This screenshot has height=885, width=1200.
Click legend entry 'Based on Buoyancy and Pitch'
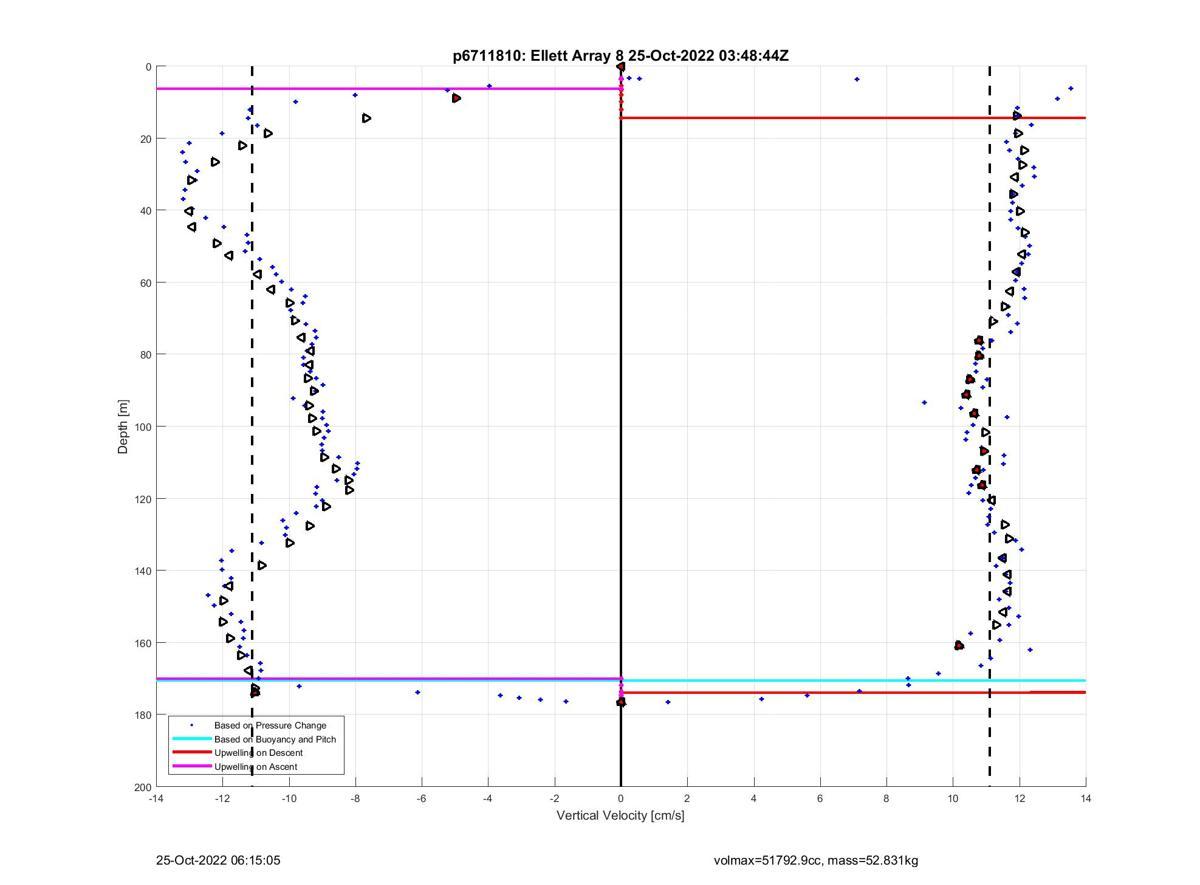click(275, 739)
